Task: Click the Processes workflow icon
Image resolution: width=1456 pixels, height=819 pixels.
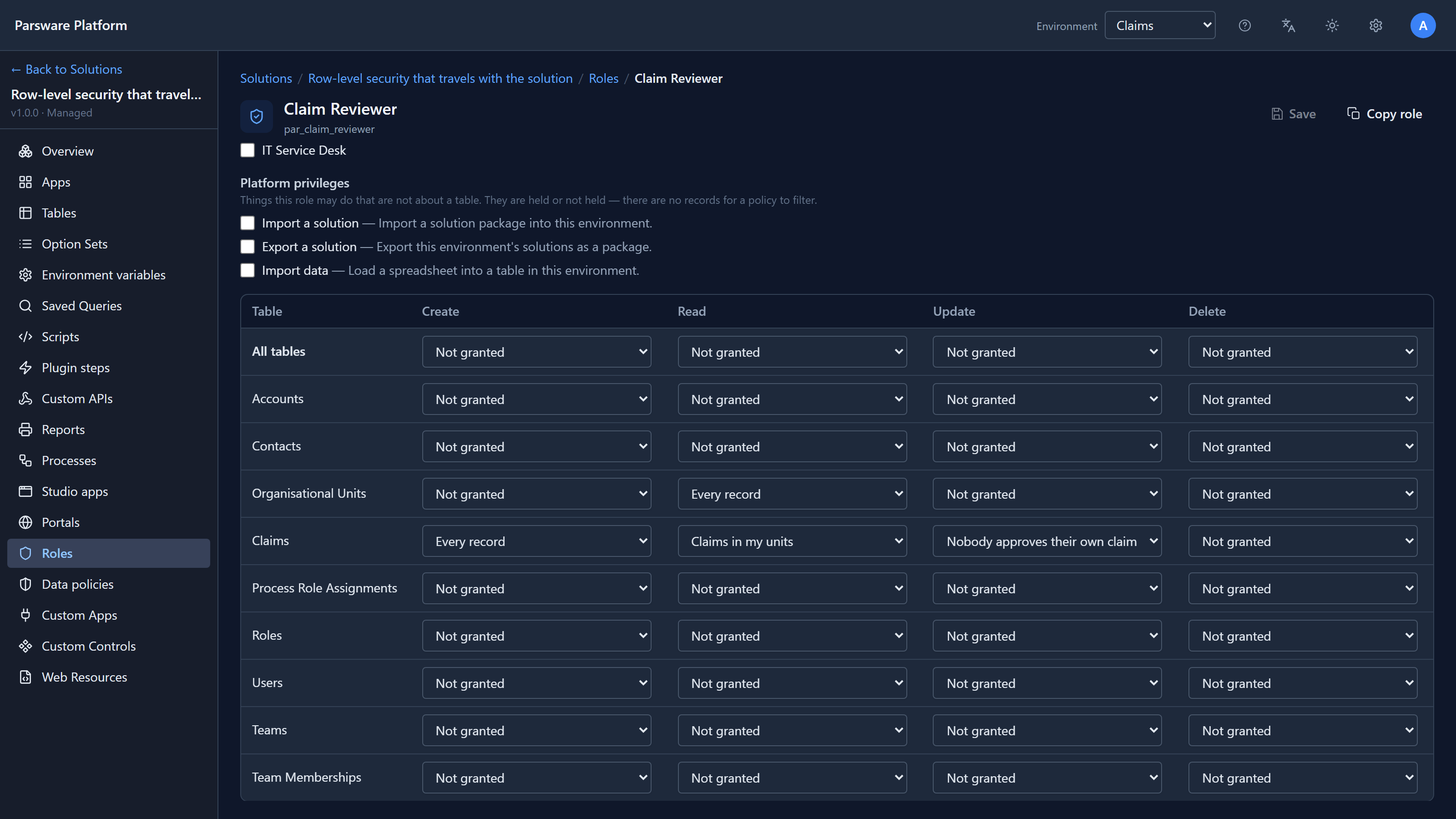Action: (x=25, y=460)
